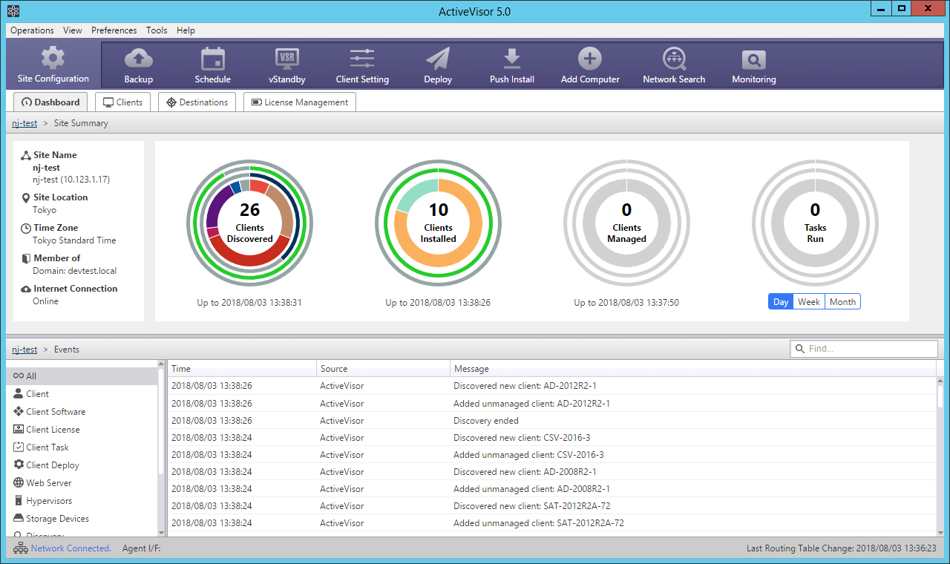Click nj-test link in Site Summary breadcrumb
This screenshot has height=564, width=950.
coord(24,123)
